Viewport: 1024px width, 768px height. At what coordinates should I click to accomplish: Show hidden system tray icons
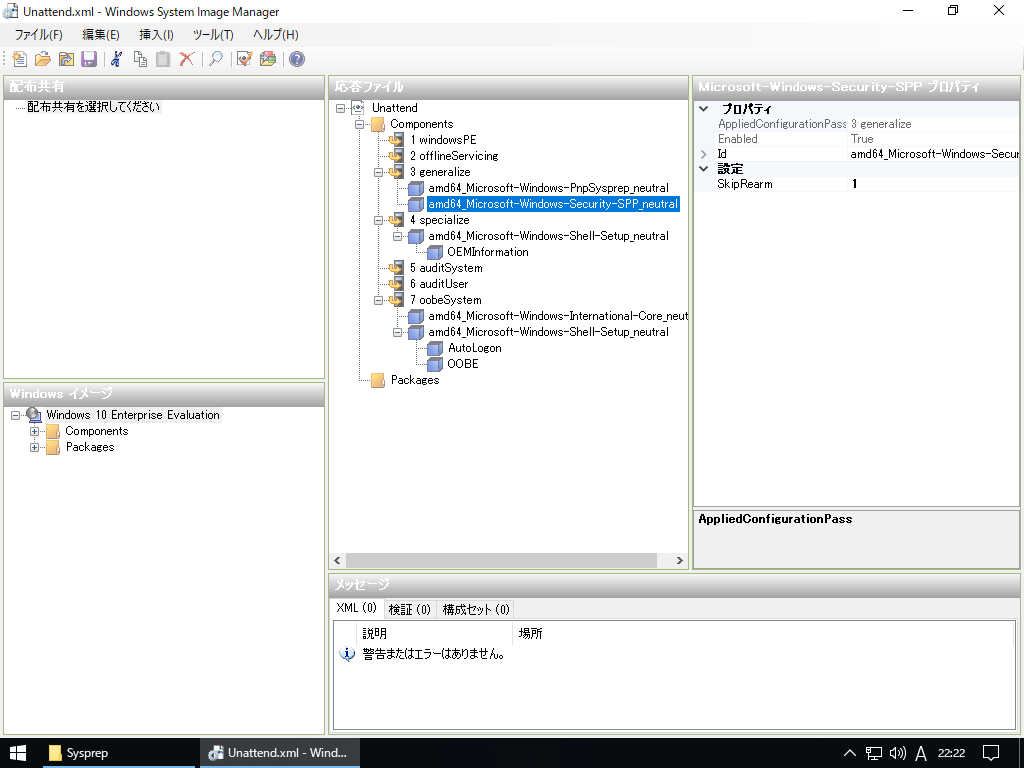(850, 753)
